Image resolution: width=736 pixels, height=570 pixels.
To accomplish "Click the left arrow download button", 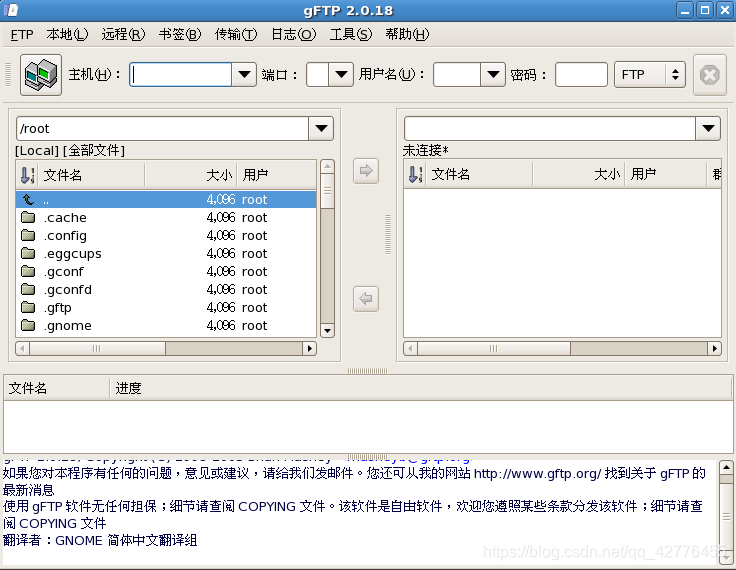I will click(x=366, y=299).
